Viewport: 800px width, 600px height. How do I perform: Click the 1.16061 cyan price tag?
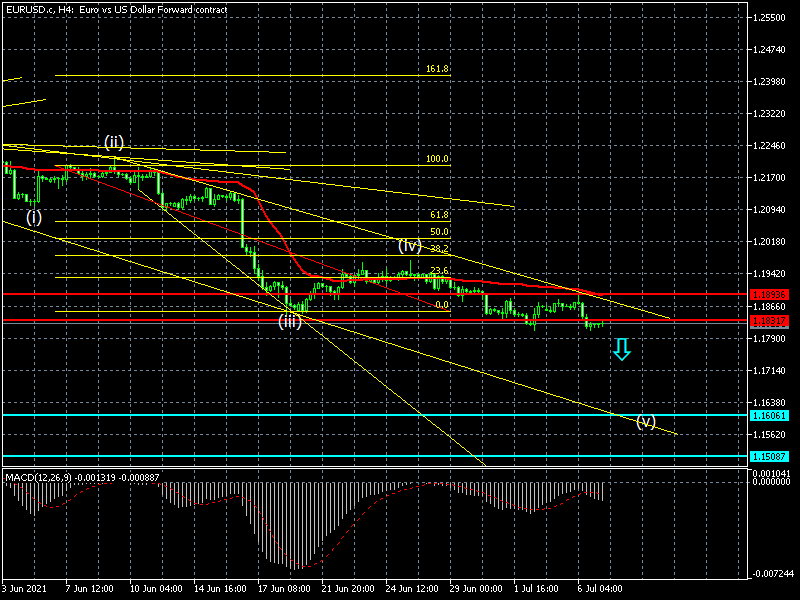point(768,415)
